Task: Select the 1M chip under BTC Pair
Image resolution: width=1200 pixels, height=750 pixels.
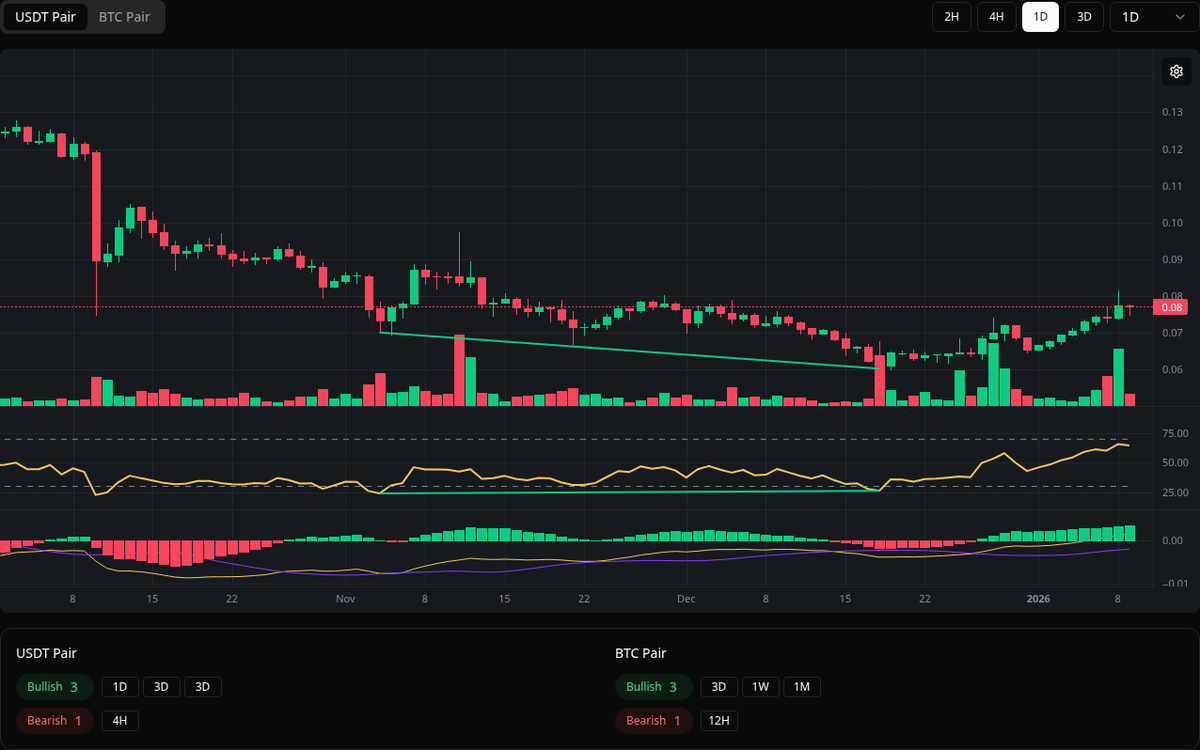Action: (801, 687)
